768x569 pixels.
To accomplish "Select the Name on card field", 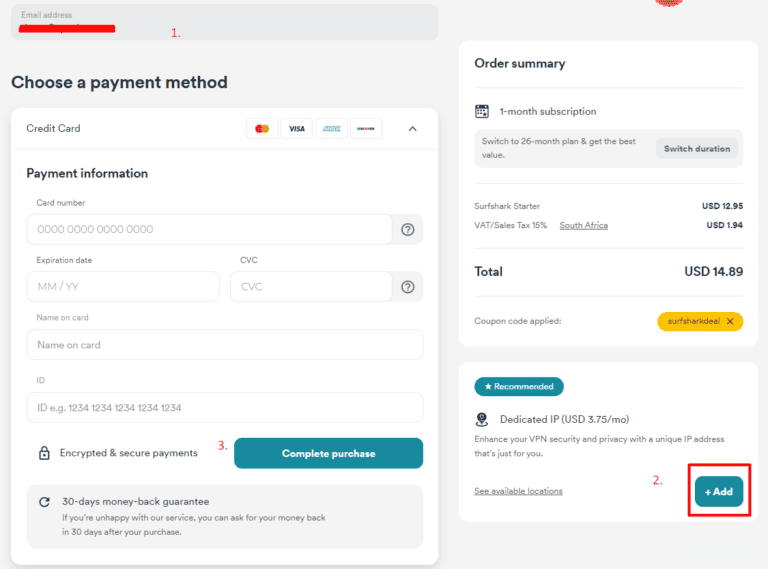I will [224, 345].
